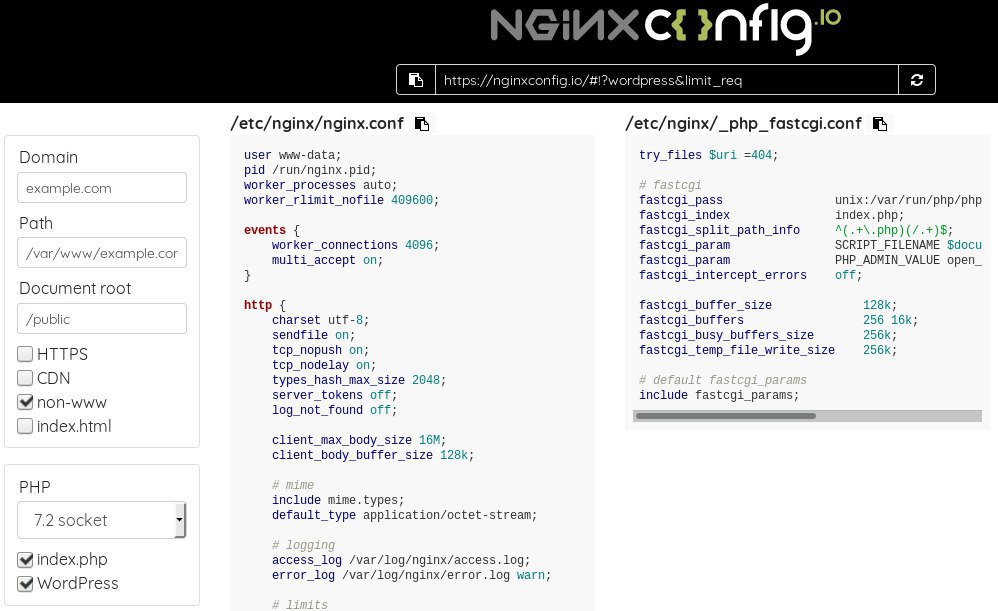
Task: Click the 'fastcgi_temp_file_write_size' directive
Action: (x=736, y=350)
